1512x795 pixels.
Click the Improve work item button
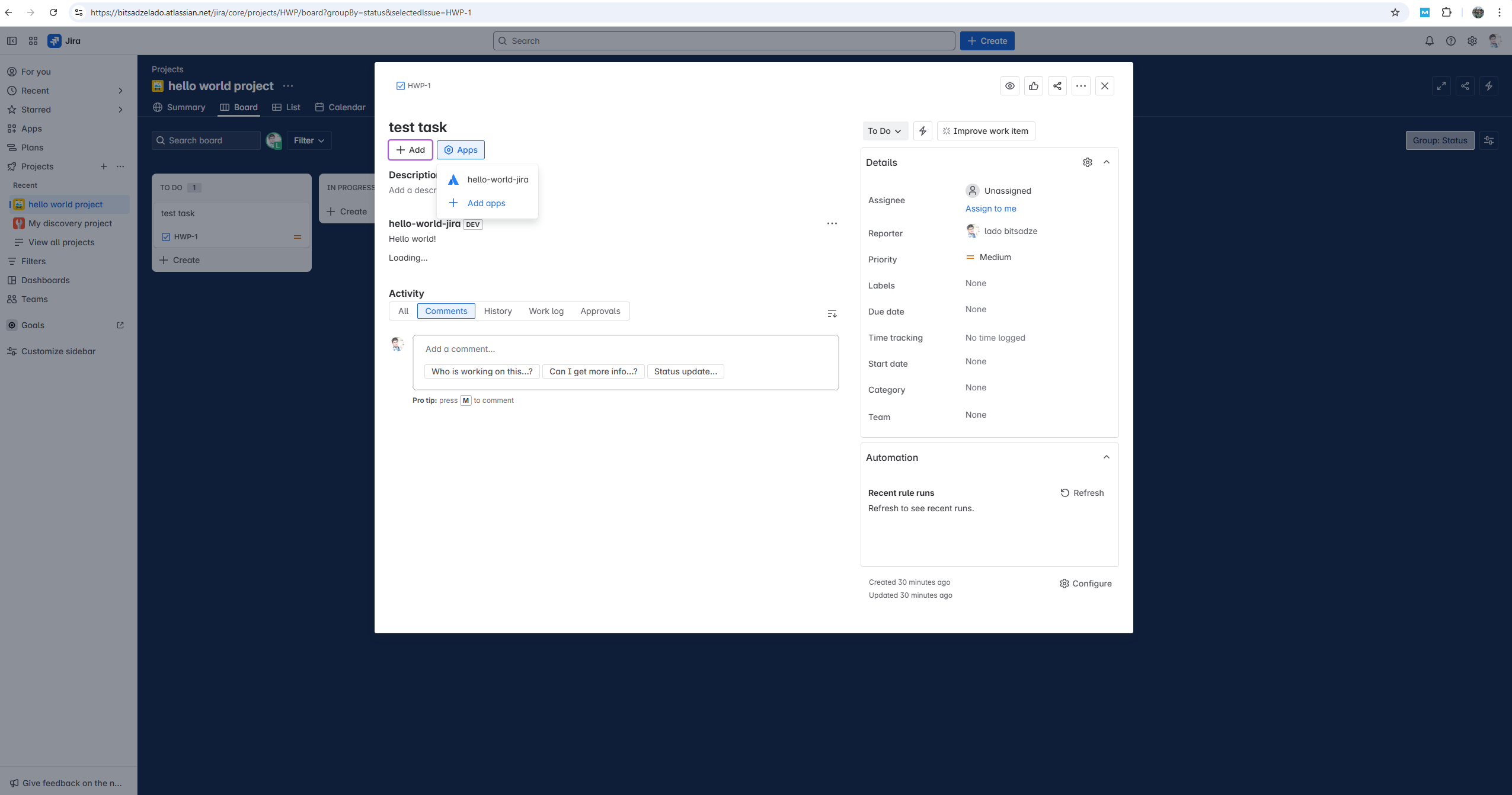click(986, 131)
